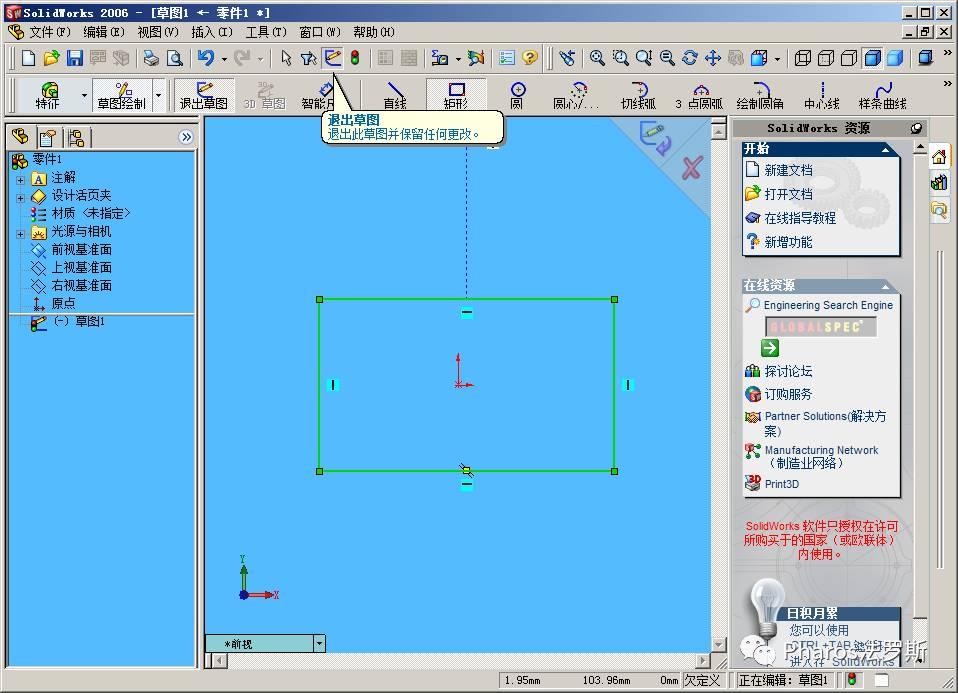The height and width of the screenshot is (693, 958).
Task: Click the 打开文档 link
Action: [789, 194]
